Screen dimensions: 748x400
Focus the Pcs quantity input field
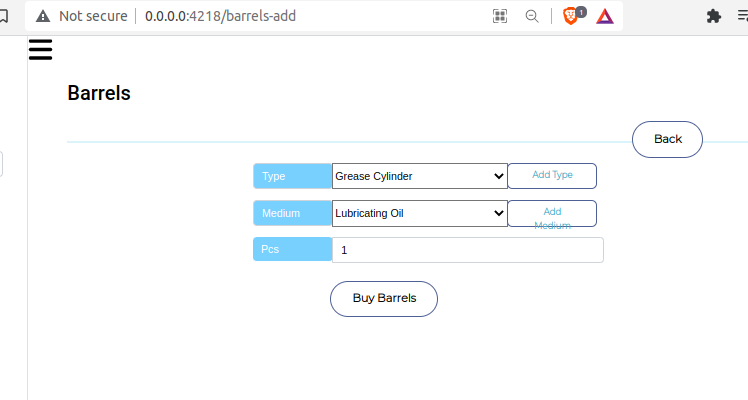click(468, 250)
